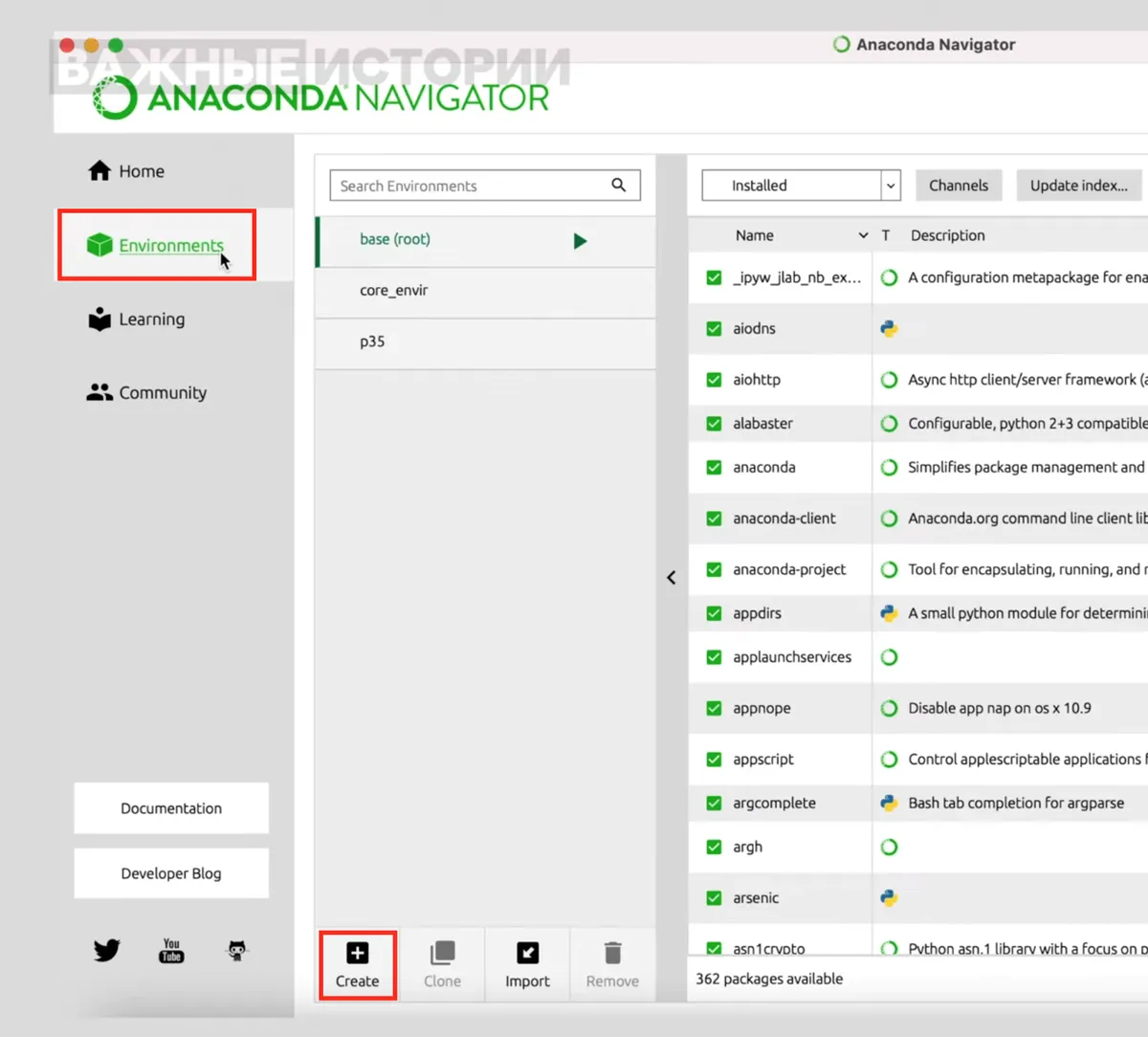Toggle the applaunchservices checkbox
1148x1037 pixels.
pyautogui.click(x=714, y=657)
